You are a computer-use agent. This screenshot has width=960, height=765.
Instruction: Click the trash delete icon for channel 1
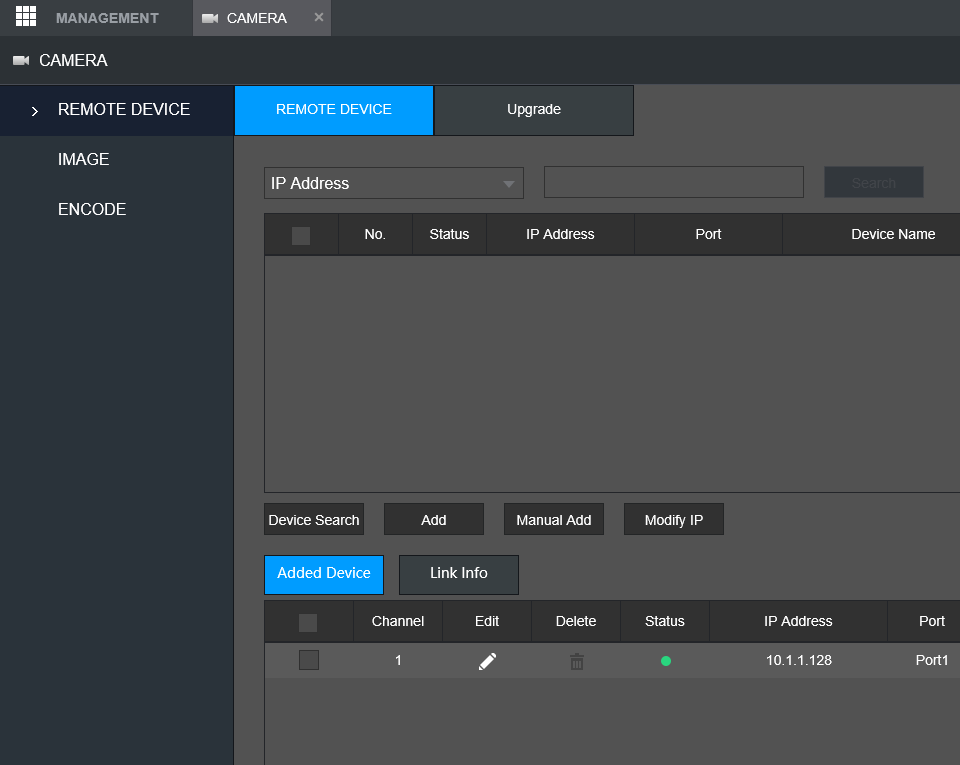576,661
